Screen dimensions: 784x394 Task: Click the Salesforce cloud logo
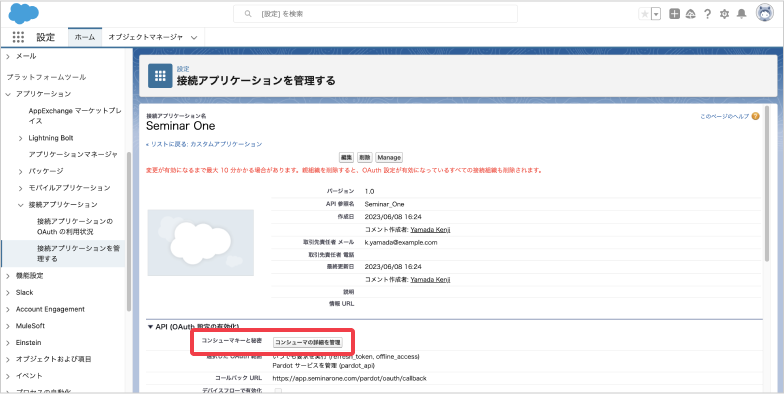pos(24,14)
